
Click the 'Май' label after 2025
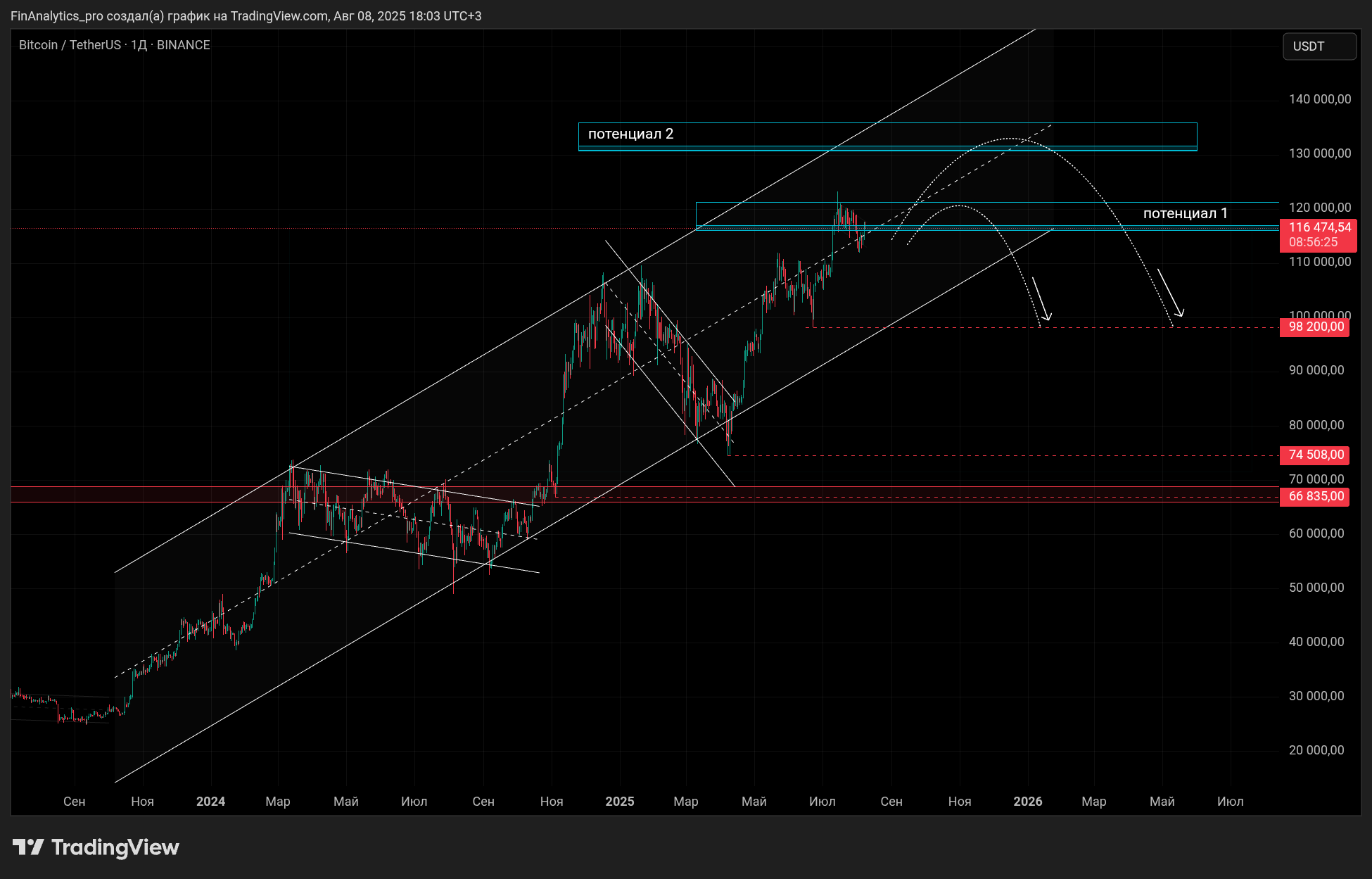pyautogui.click(x=754, y=802)
